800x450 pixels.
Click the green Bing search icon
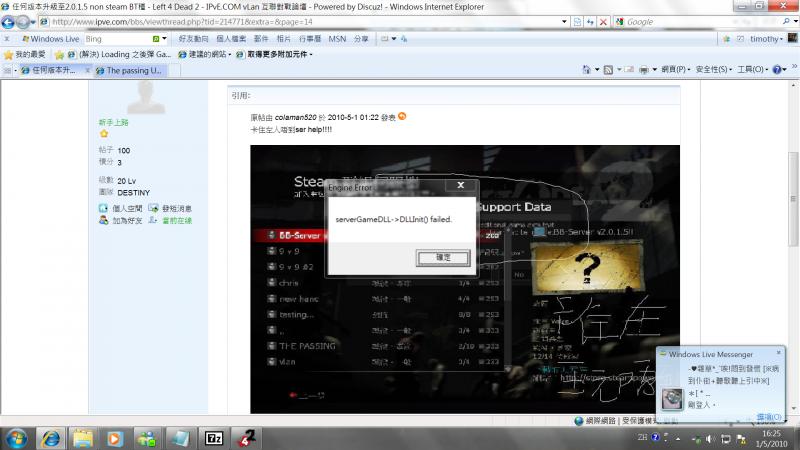(156, 39)
